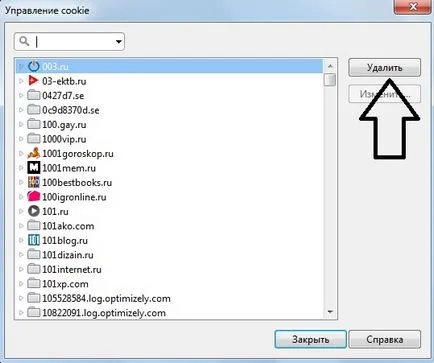The height and width of the screenshot is (363, 434).
Task: Expand the 100bestbooks.ru tree node
Action: point(21,182)
